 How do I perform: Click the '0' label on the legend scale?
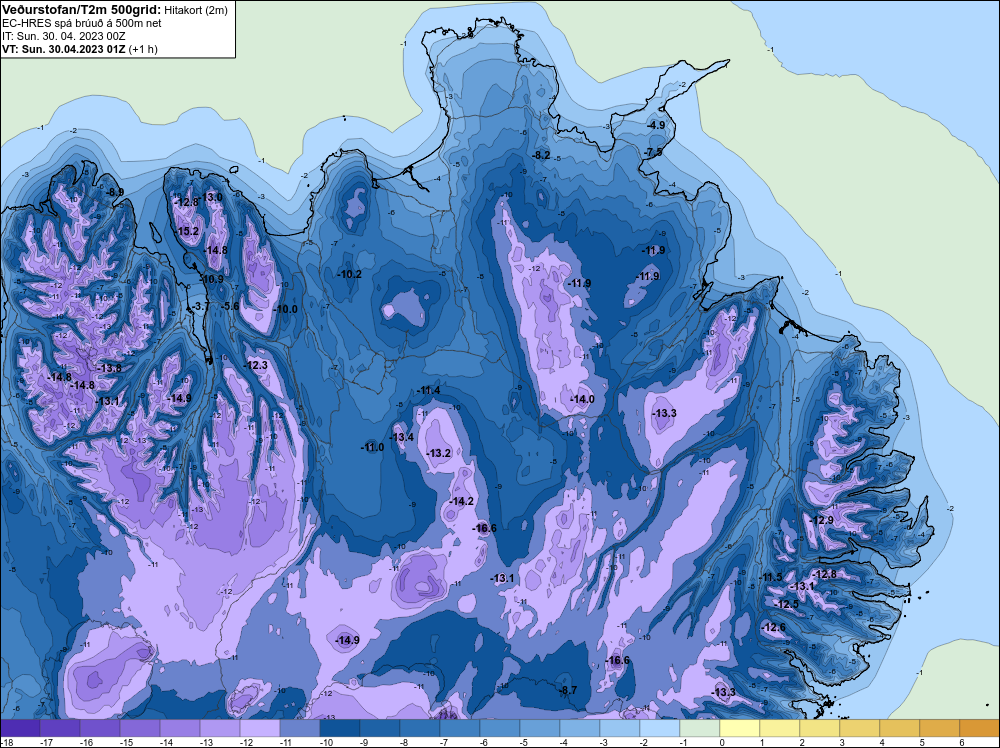pos(722,742)
